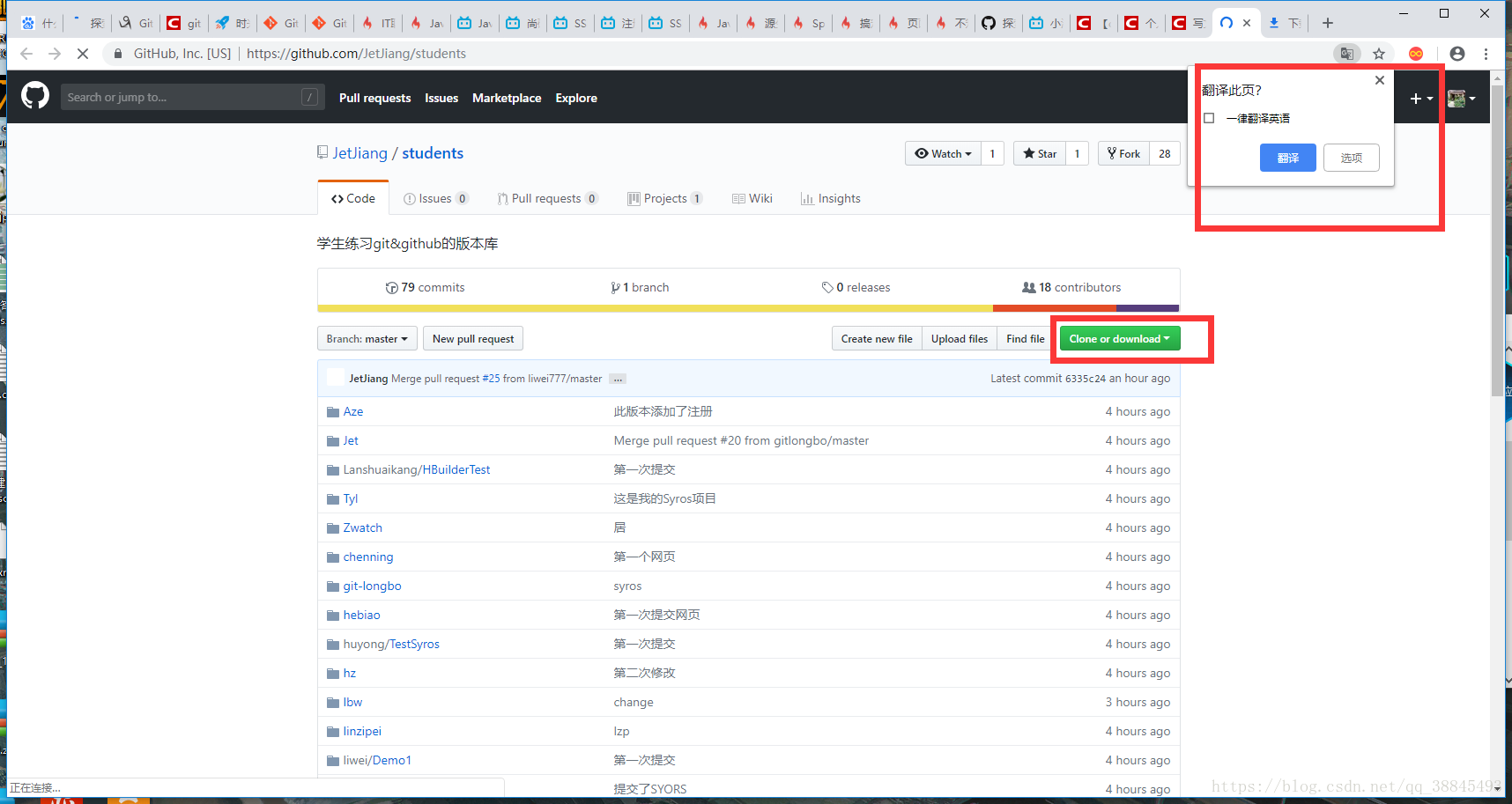Open the Insights tab
The width and height of the screenshot is (1512, 804).
click(x=831, y=198)
